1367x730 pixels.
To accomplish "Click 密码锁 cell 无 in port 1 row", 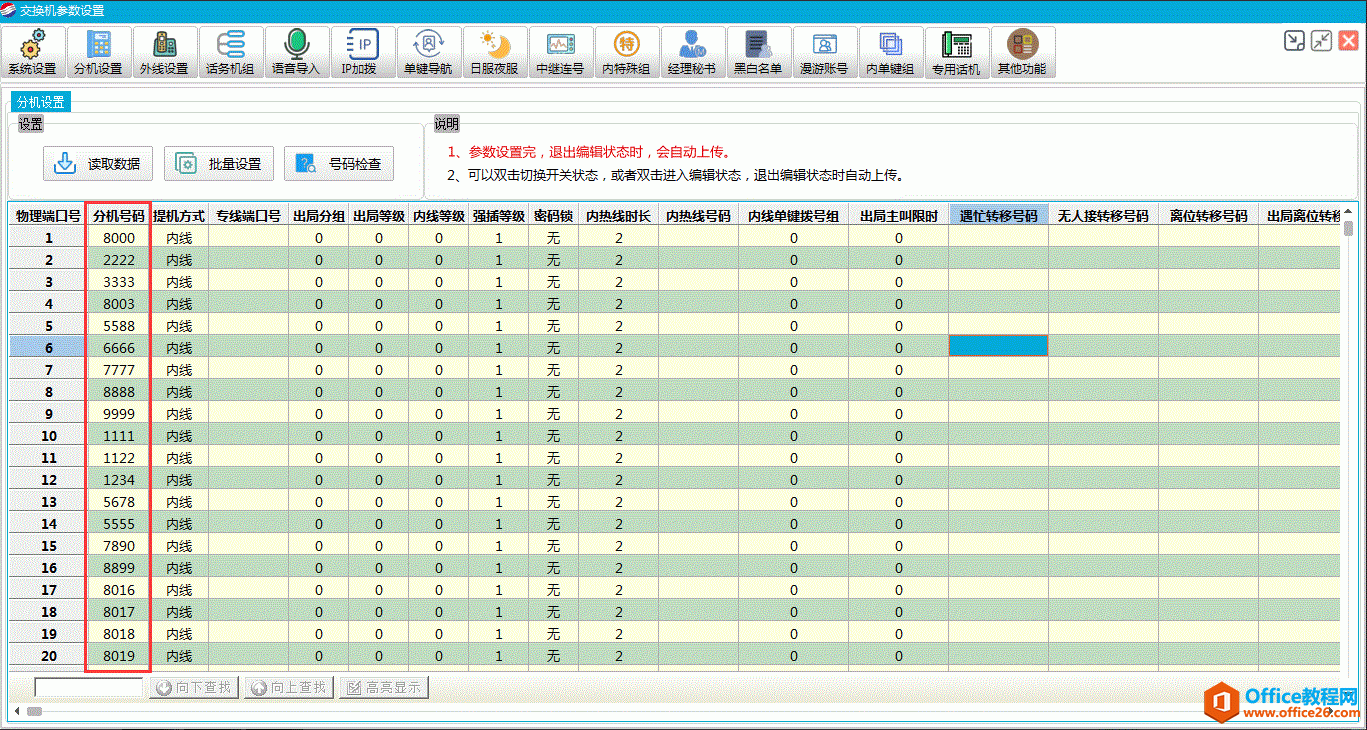I will pyautogui.click(x=553, y=238).
